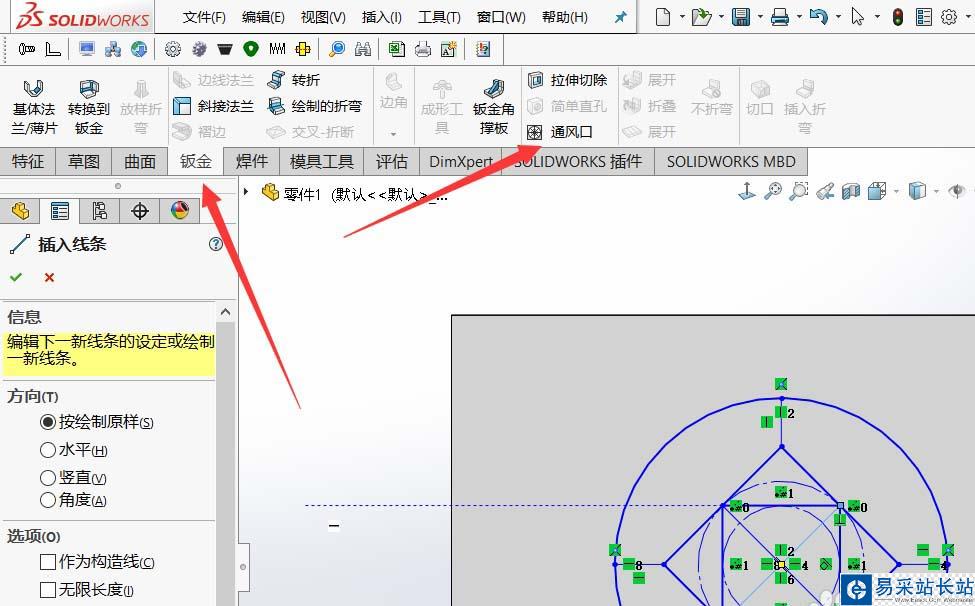Viewport: 975px width, 606px height.
Task: Open the dropdown arrow next to the Select cursor
Action: click(x=877, y=17)
